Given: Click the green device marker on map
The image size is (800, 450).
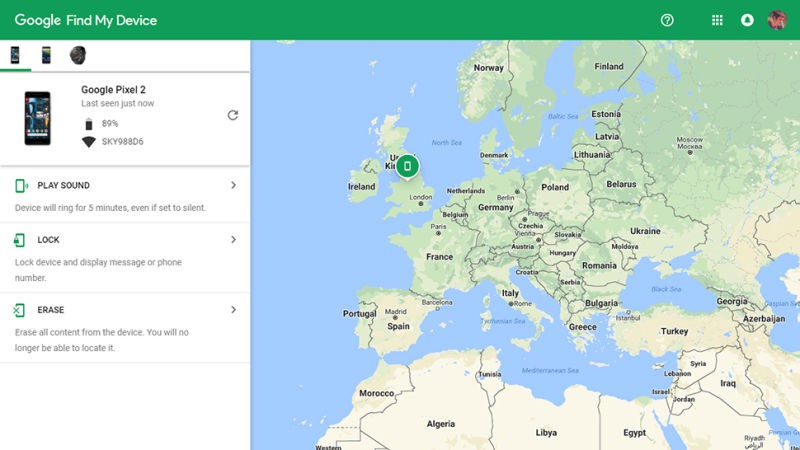Looking at the screenshot, I should [407, 166].
